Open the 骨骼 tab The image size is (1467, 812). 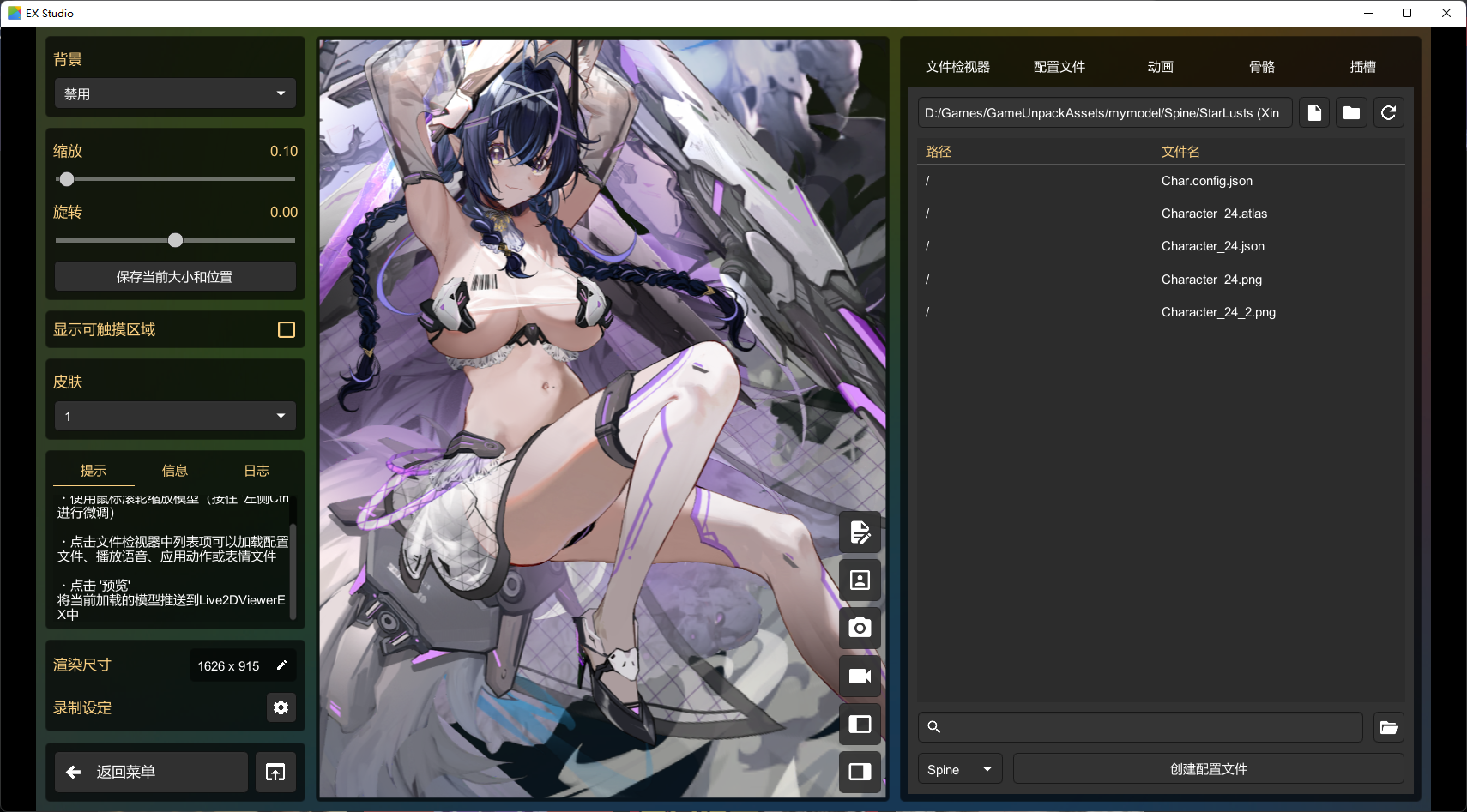(x=1261, y=67)
